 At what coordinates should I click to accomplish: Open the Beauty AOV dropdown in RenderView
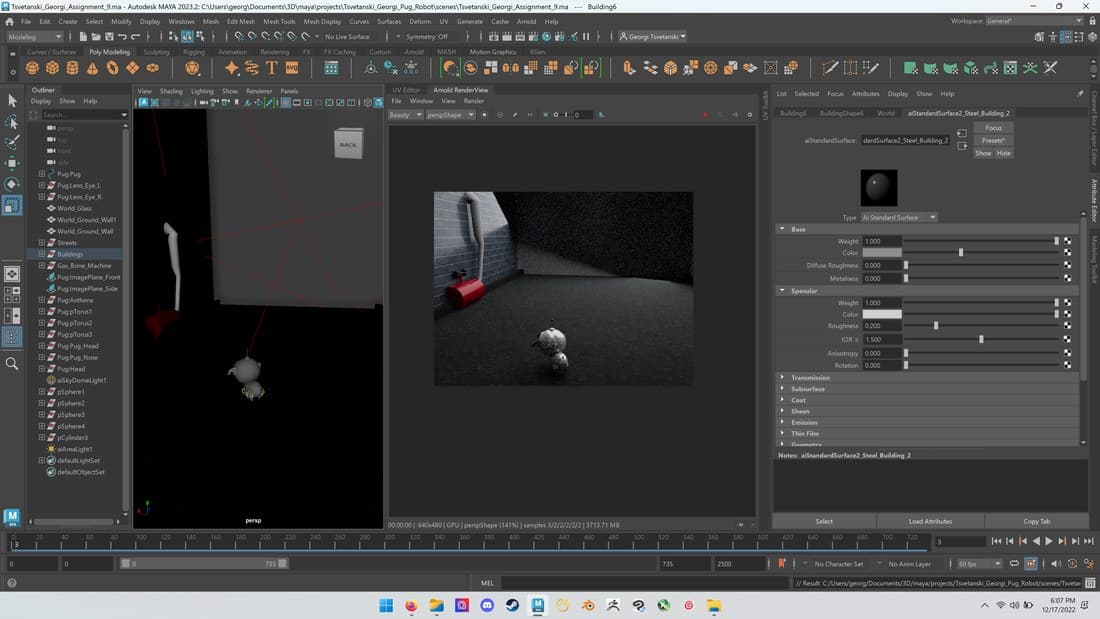point(406,114)
